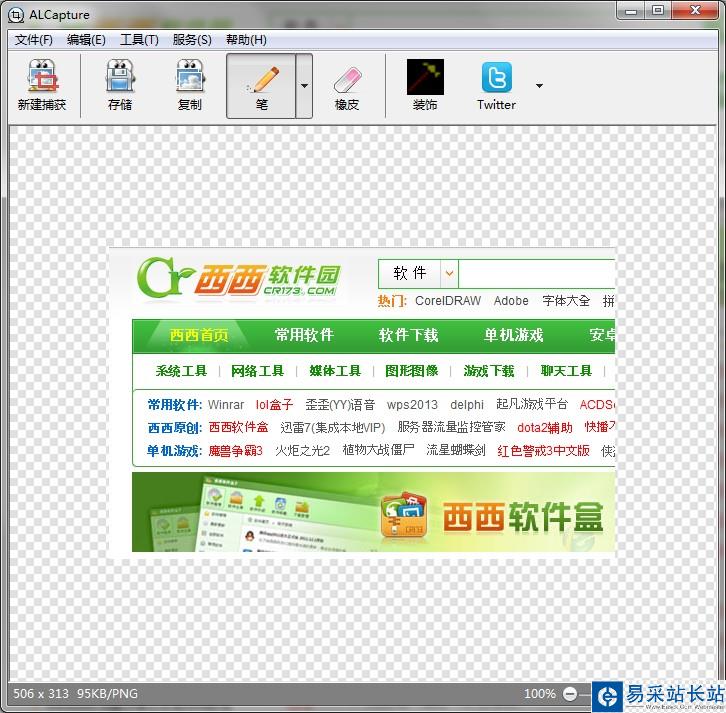Share capture via Twitter icon
This screenshot has width=726, height=713.
click(496, 86)
